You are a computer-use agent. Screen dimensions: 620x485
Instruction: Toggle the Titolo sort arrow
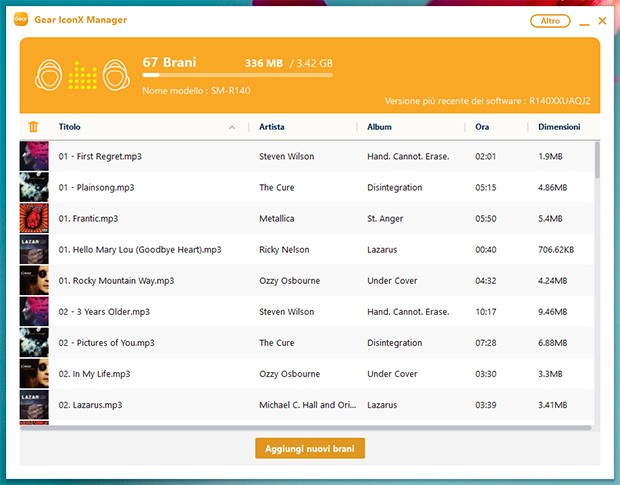(232, 127)
